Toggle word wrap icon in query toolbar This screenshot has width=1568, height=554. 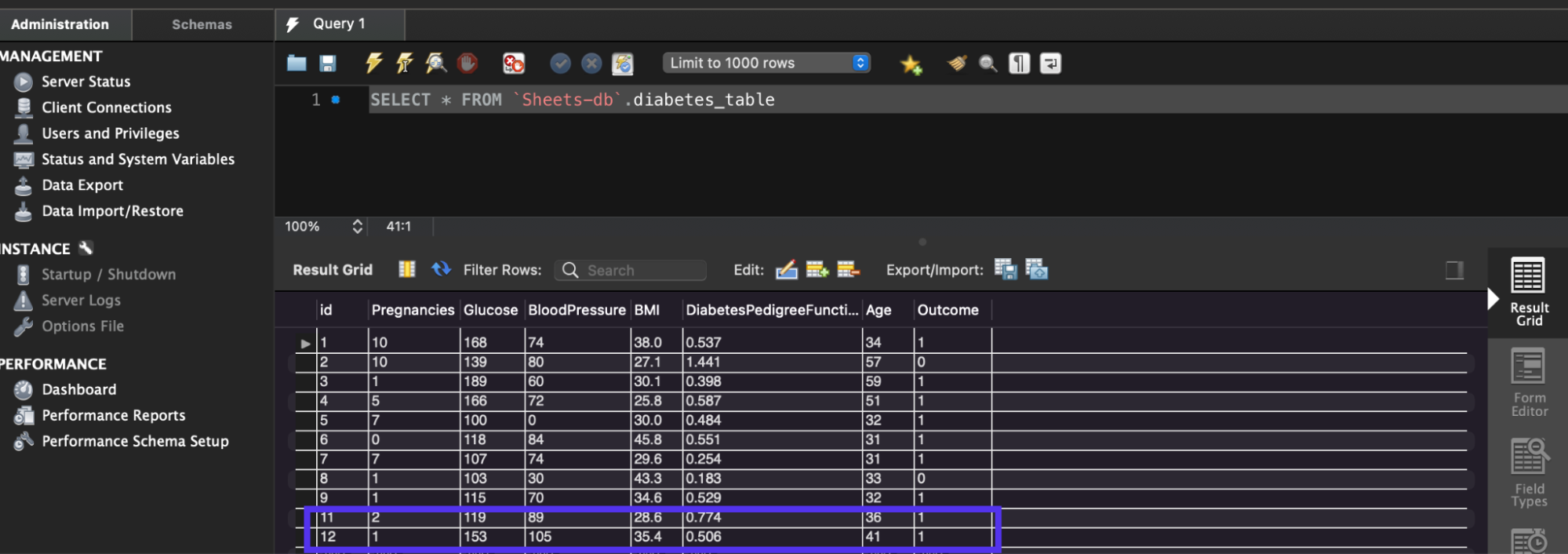1050,64
